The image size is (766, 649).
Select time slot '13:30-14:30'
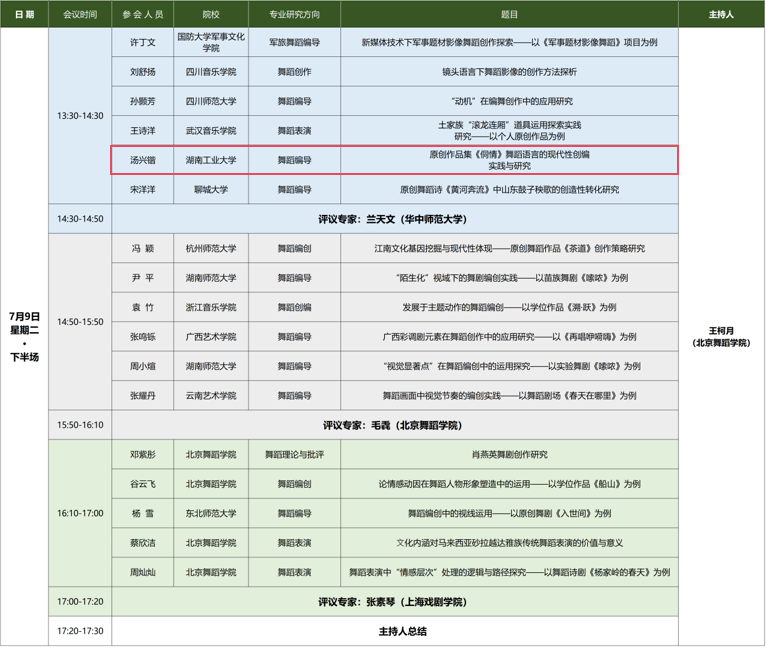coord(80,116)
